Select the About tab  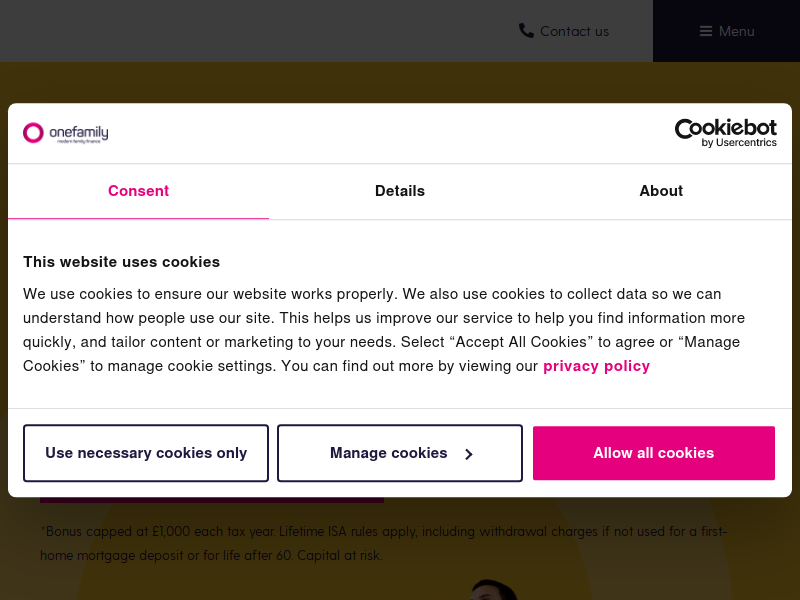[x=661, y=191]
